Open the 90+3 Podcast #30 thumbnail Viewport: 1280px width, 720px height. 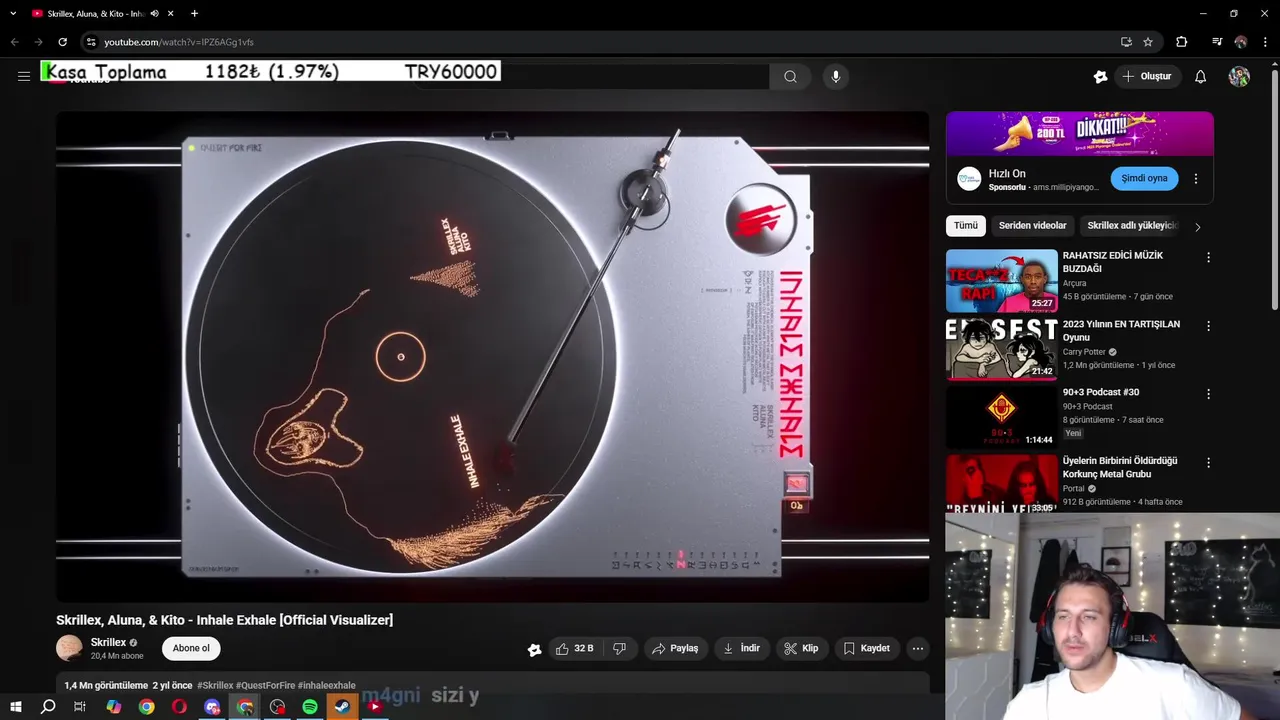[1001, 417]
